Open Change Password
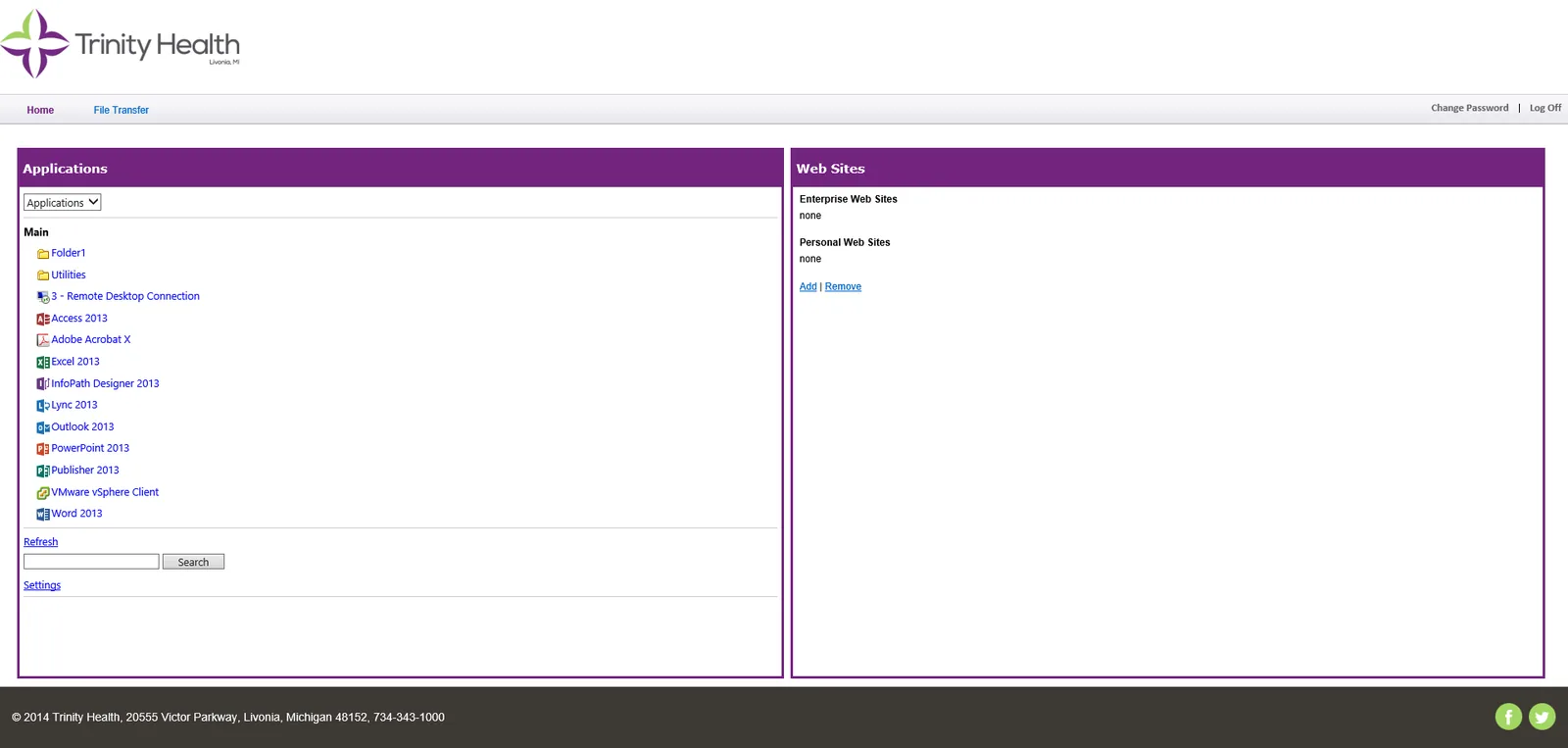 pos(1469,108)
